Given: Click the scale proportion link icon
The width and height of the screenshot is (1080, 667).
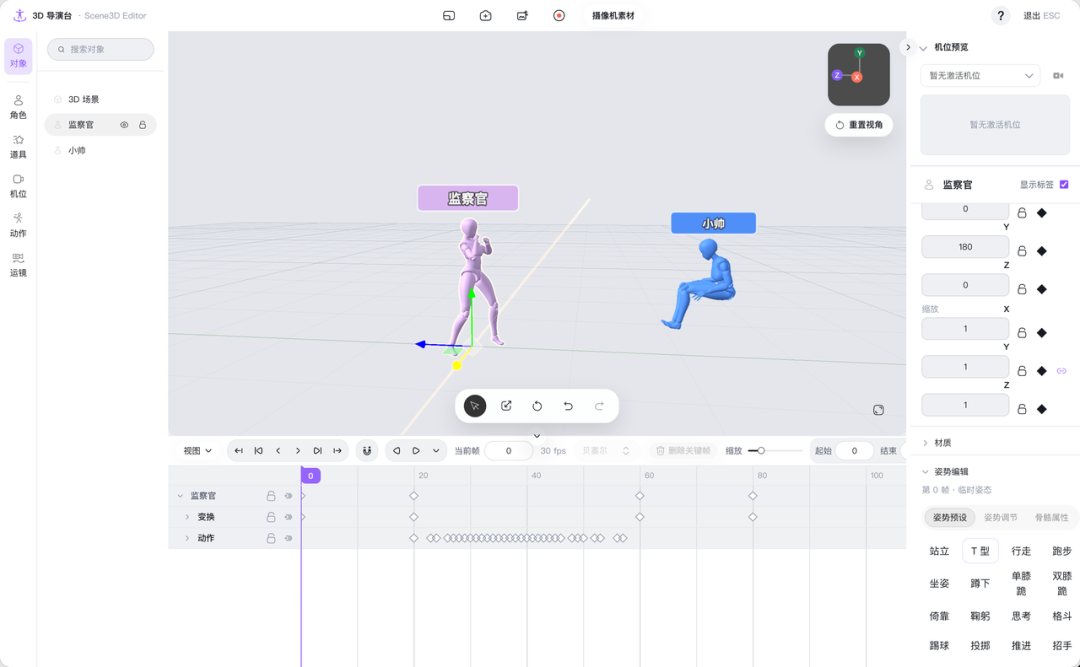Looking at the screenshot, I should tap(1061, 371).
